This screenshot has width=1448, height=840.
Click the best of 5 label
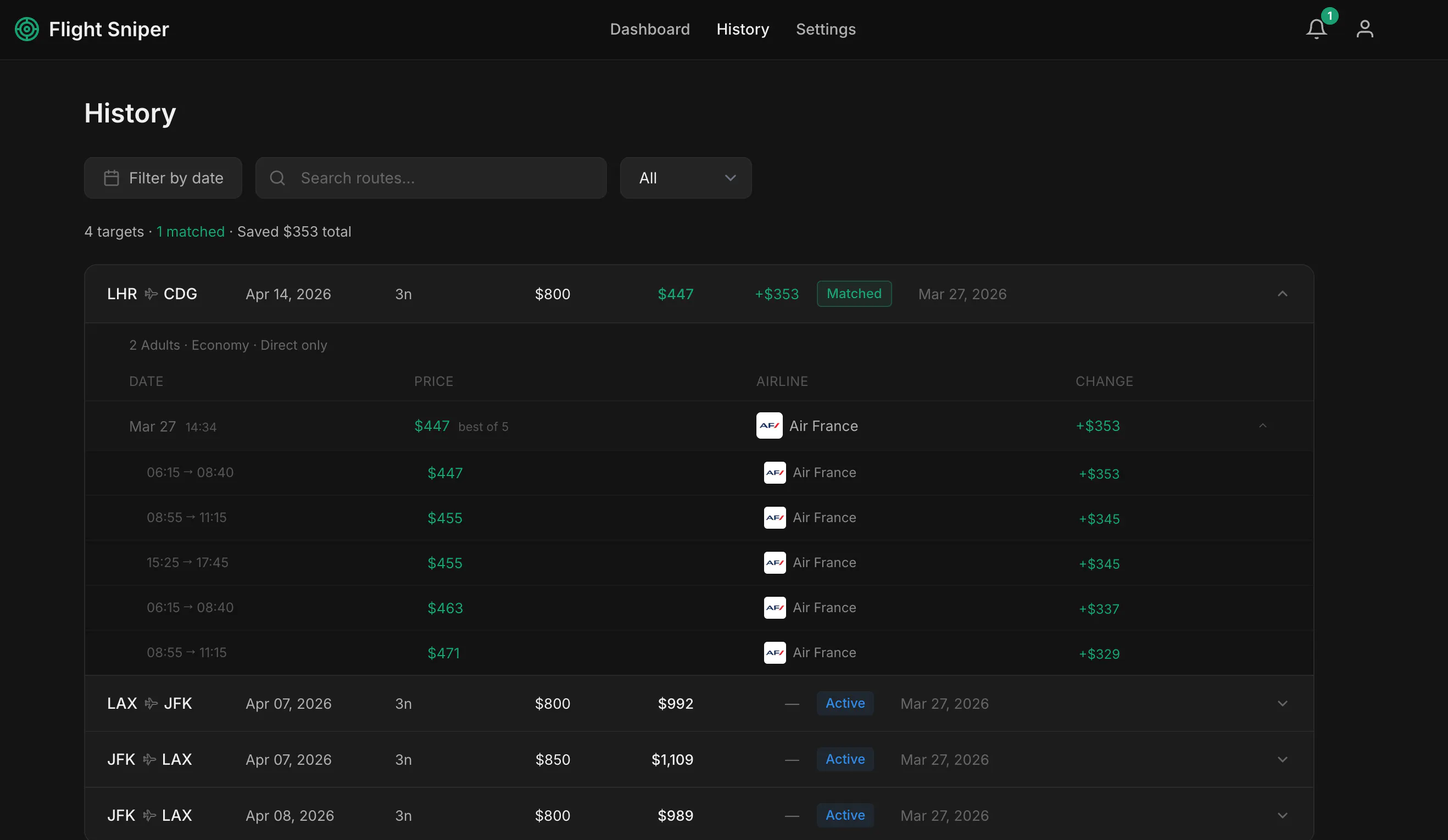pos(483,427)
